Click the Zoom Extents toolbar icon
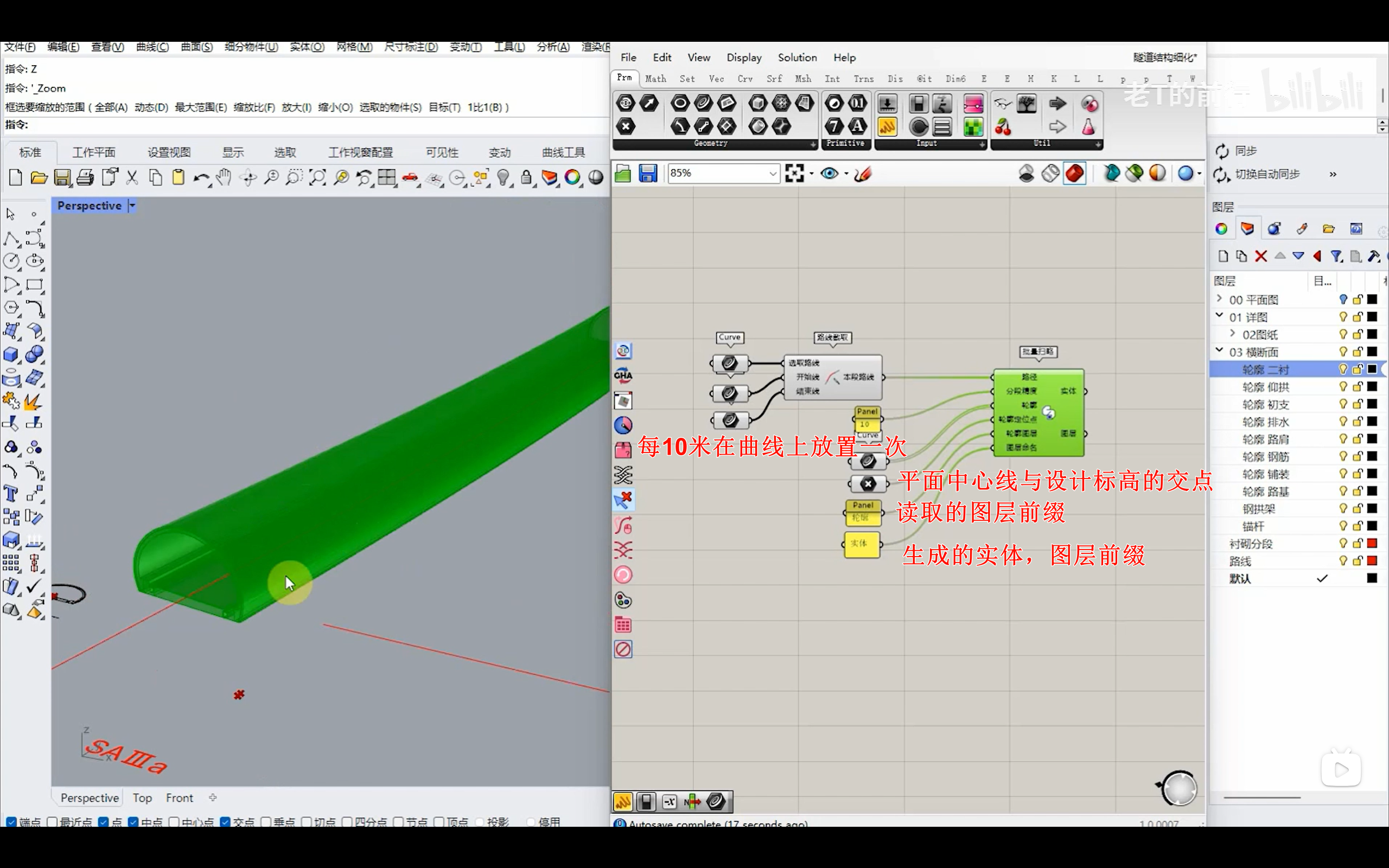The height and width of the screenshot is (868, 1389). [x=317, y=177]
